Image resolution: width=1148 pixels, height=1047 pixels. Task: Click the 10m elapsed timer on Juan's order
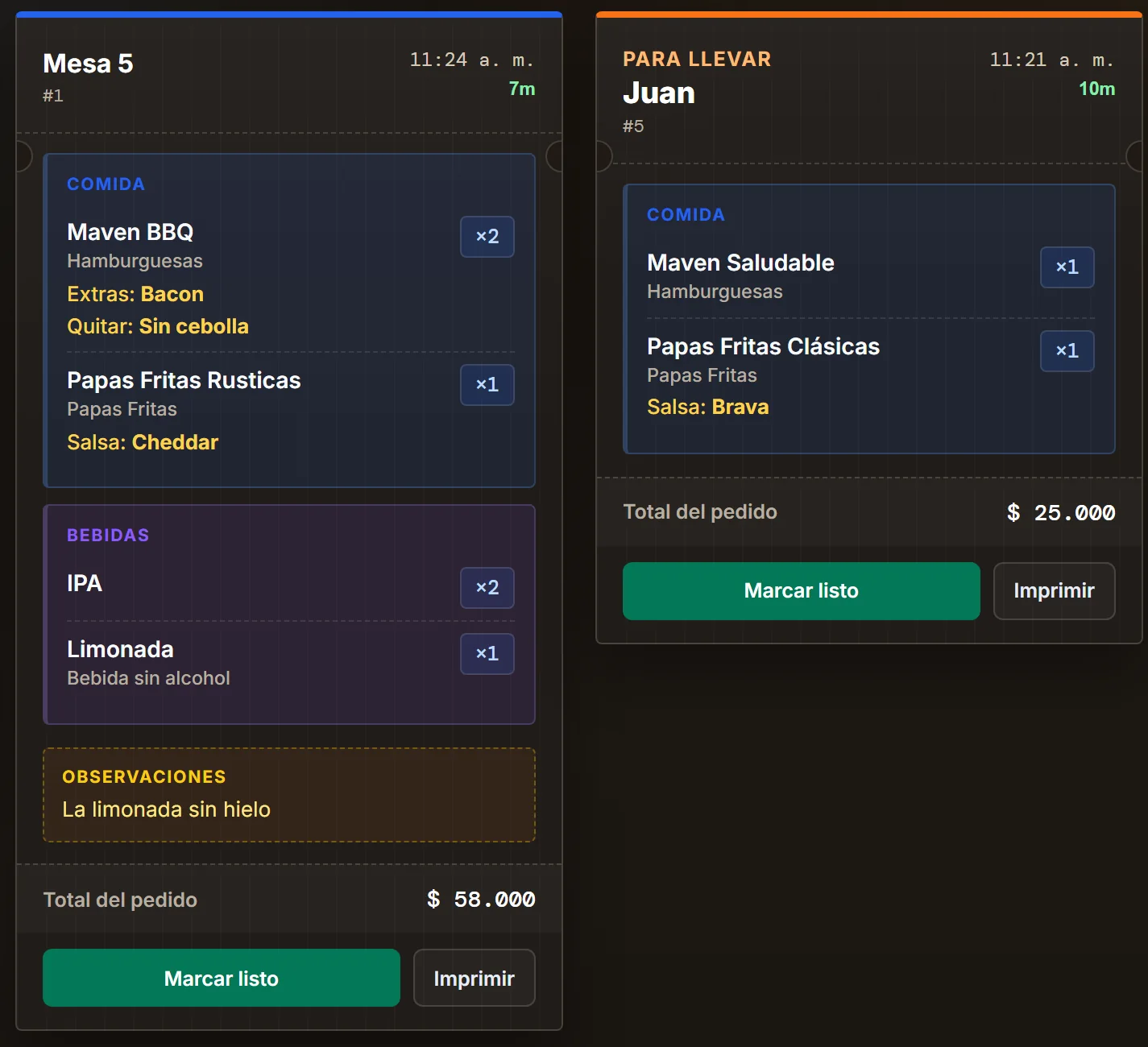click(1097, 89)
